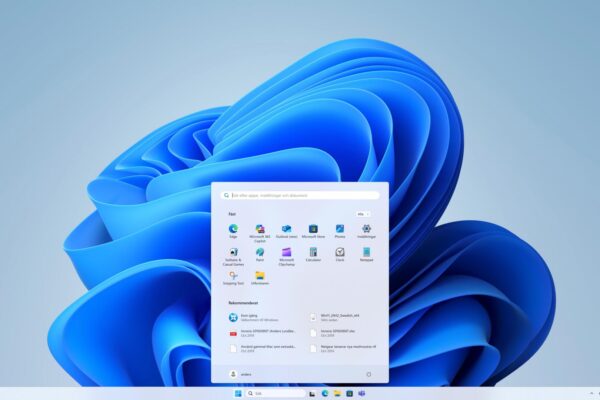Open the Calculator app
This screenshot has width=600, height=400.
(x=313, y=255)
